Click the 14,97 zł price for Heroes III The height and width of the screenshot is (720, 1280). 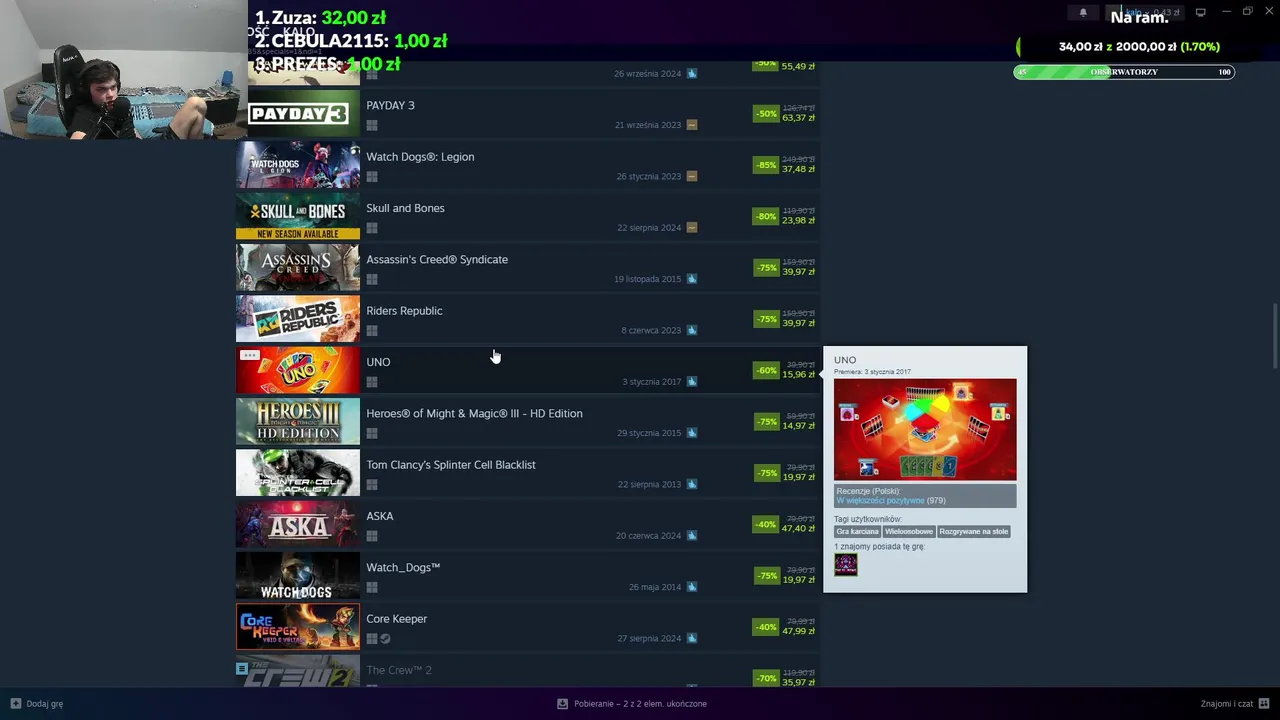[x=798, y=426]
